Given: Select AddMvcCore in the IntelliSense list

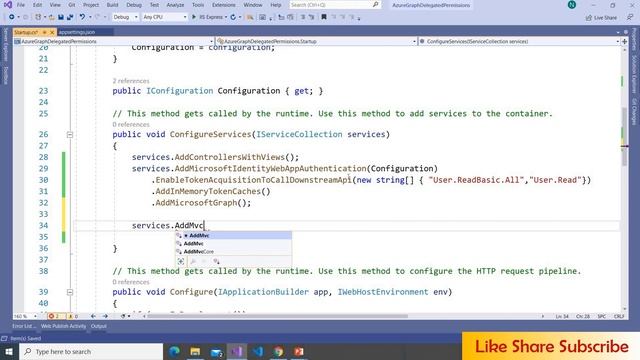Looking at the screenshot, I should tap(233, 251).
